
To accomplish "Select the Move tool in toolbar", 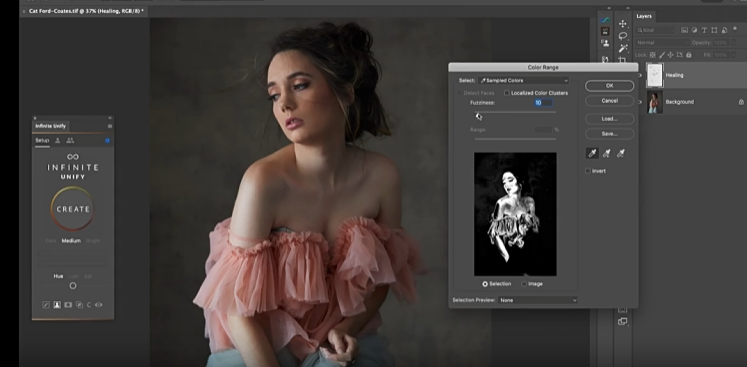I will [x=622, y=24].
